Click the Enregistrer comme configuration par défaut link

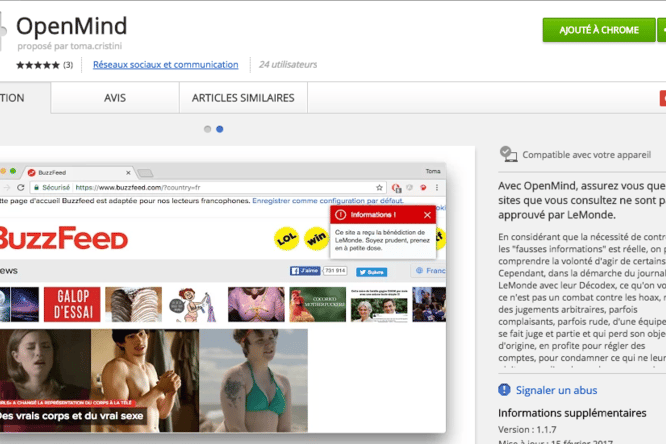click(328, 201)
